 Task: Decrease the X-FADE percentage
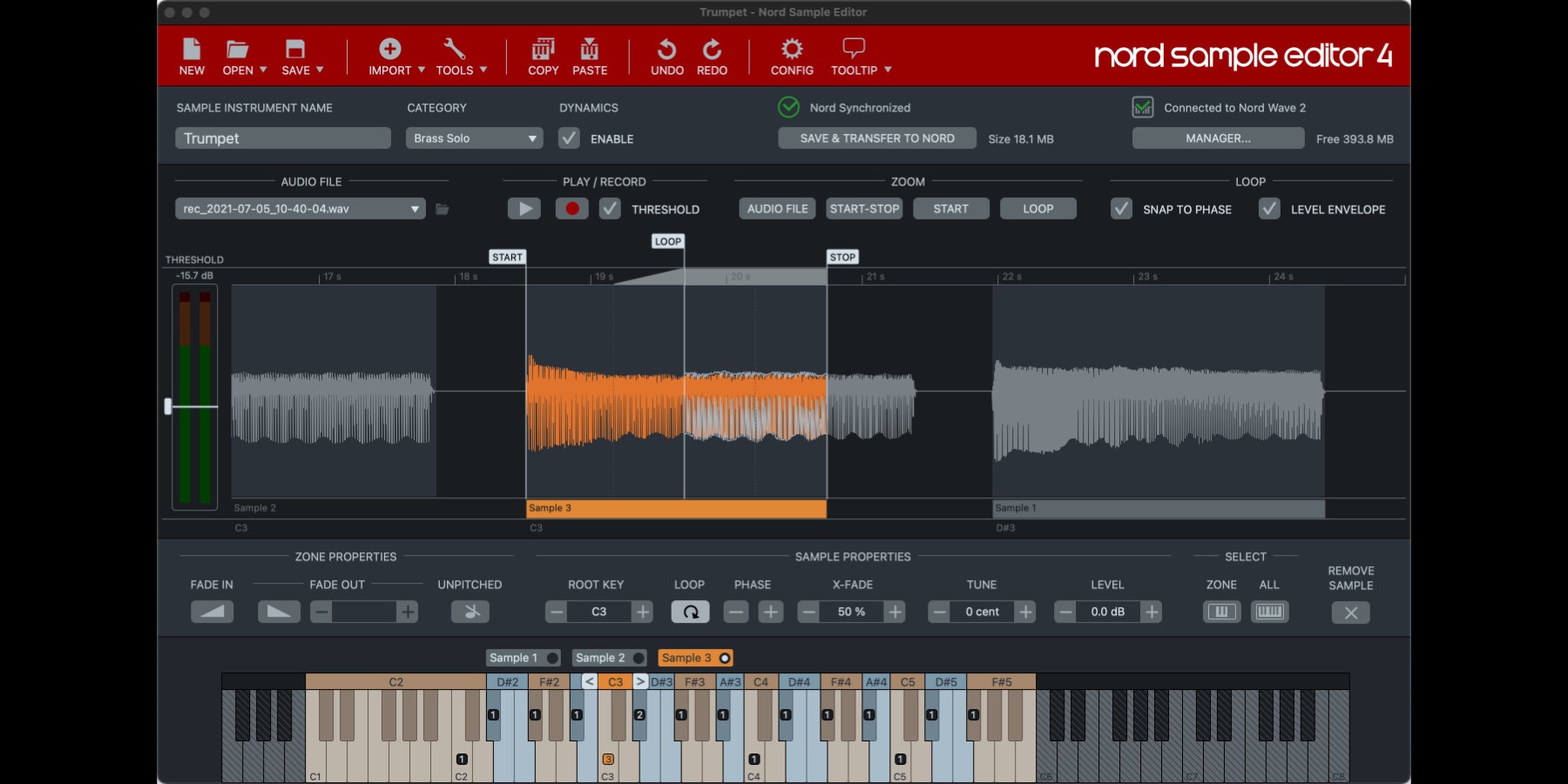808,612
